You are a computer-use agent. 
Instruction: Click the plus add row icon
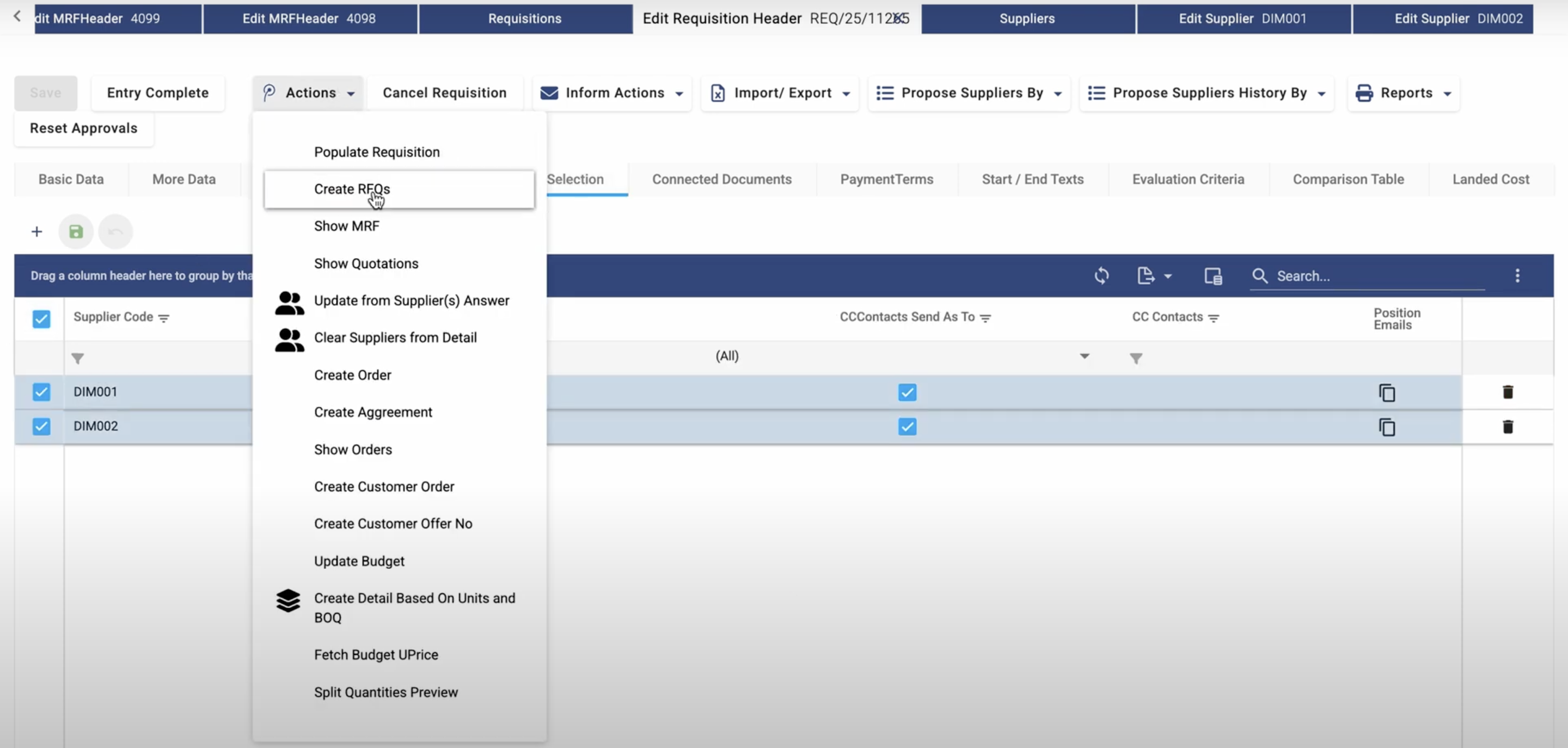pos(36,231)
